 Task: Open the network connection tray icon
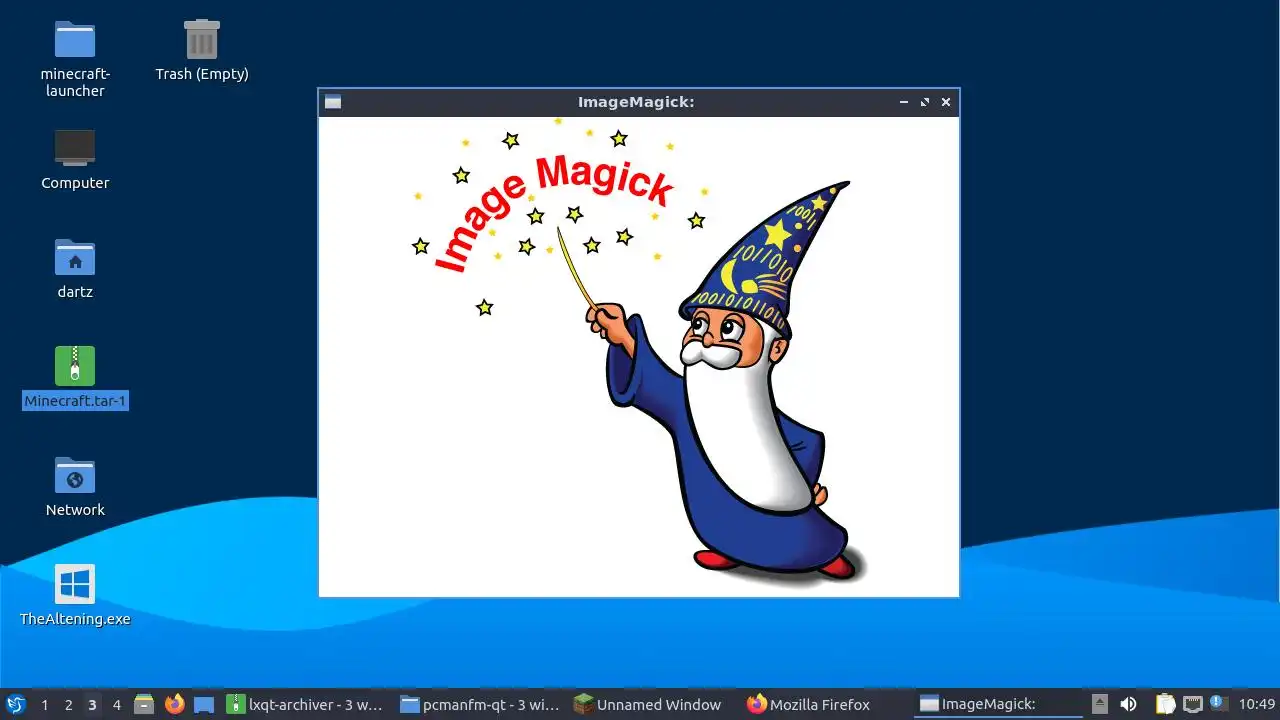point(1192,704)
